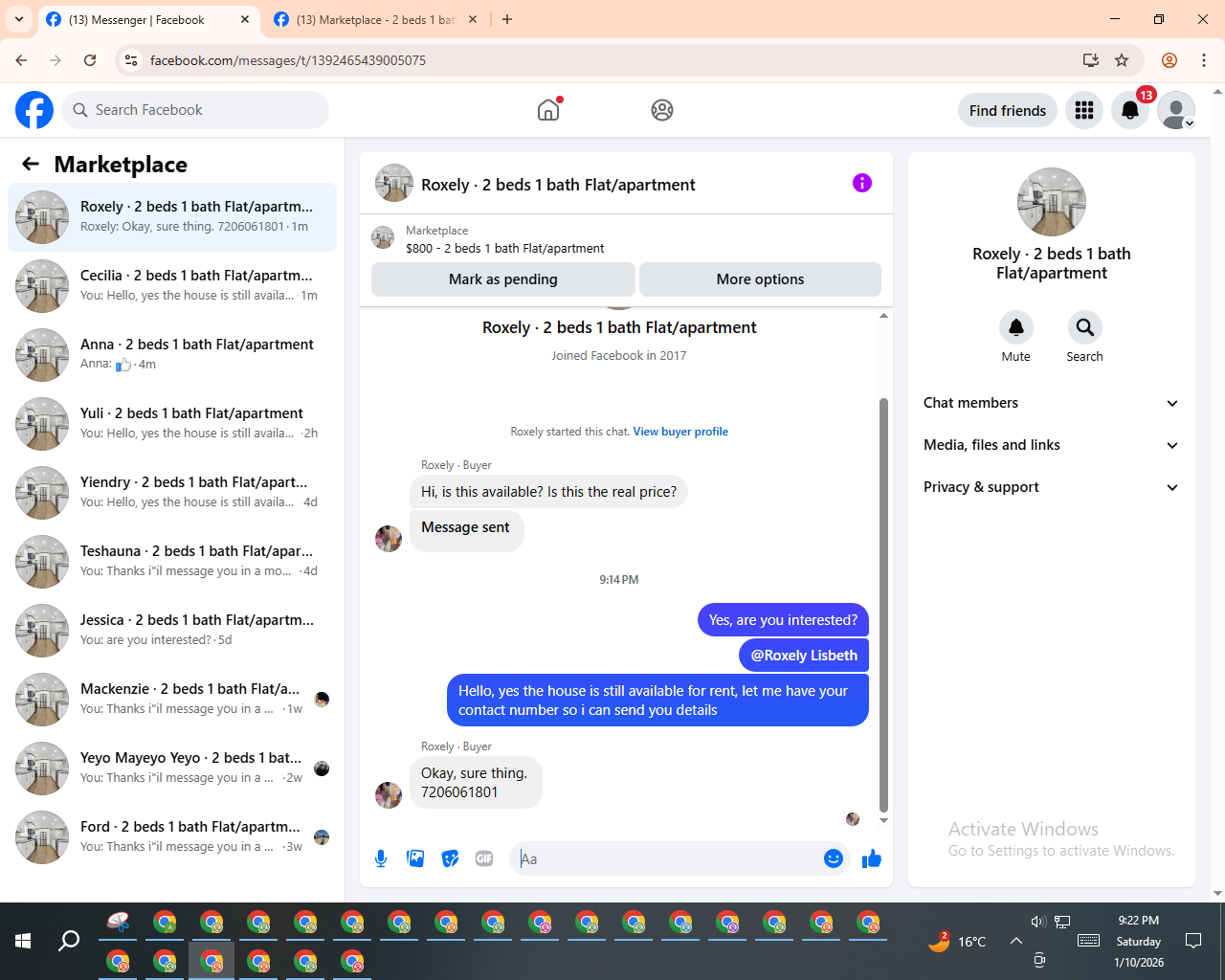Open Windows taskbar search icon
Viewport: 1225px width, 980px height.
69,941
